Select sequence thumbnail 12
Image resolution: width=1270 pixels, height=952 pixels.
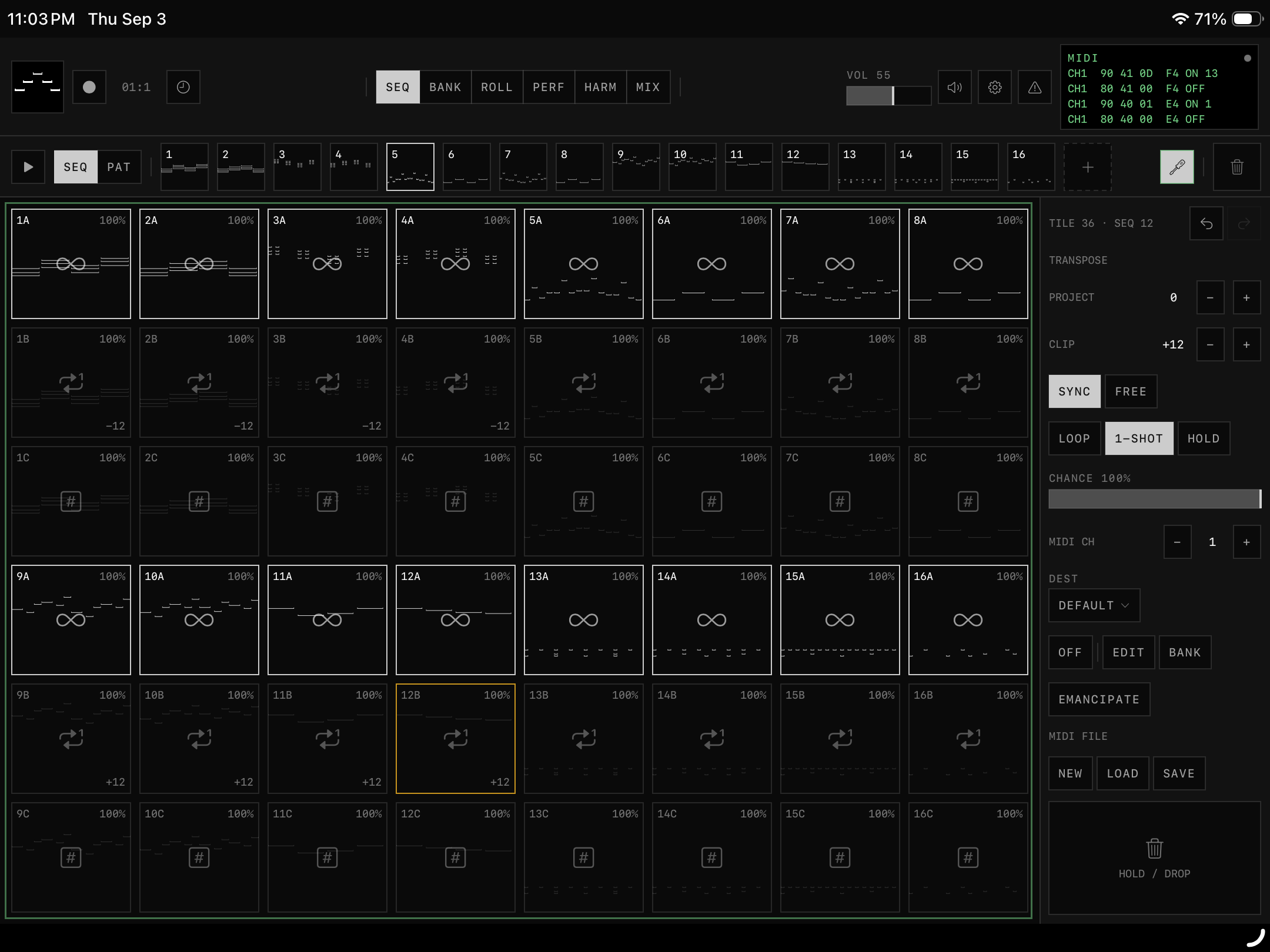tap(806, 167)
